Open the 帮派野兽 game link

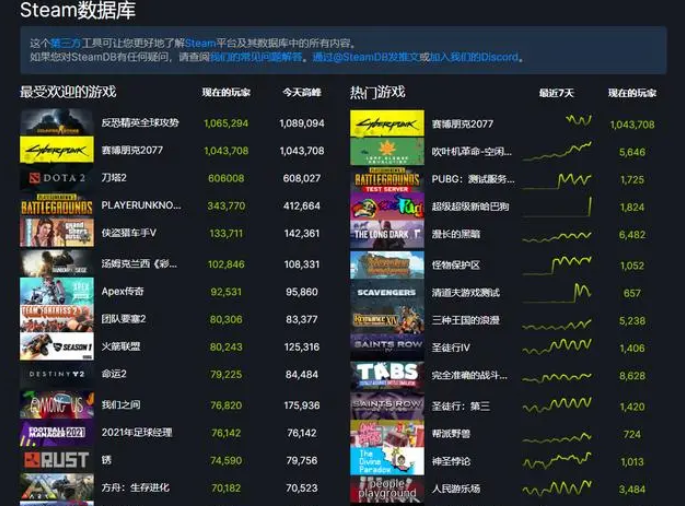(451, 434)
